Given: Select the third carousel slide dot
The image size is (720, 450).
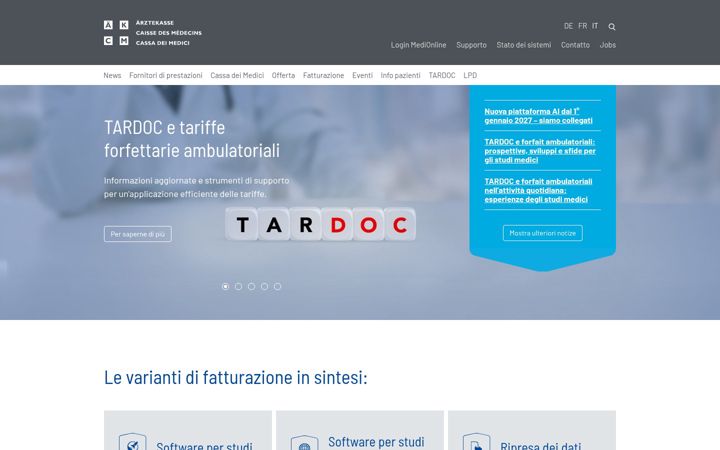Looking at the screenshot, I should tap(251, 287).
